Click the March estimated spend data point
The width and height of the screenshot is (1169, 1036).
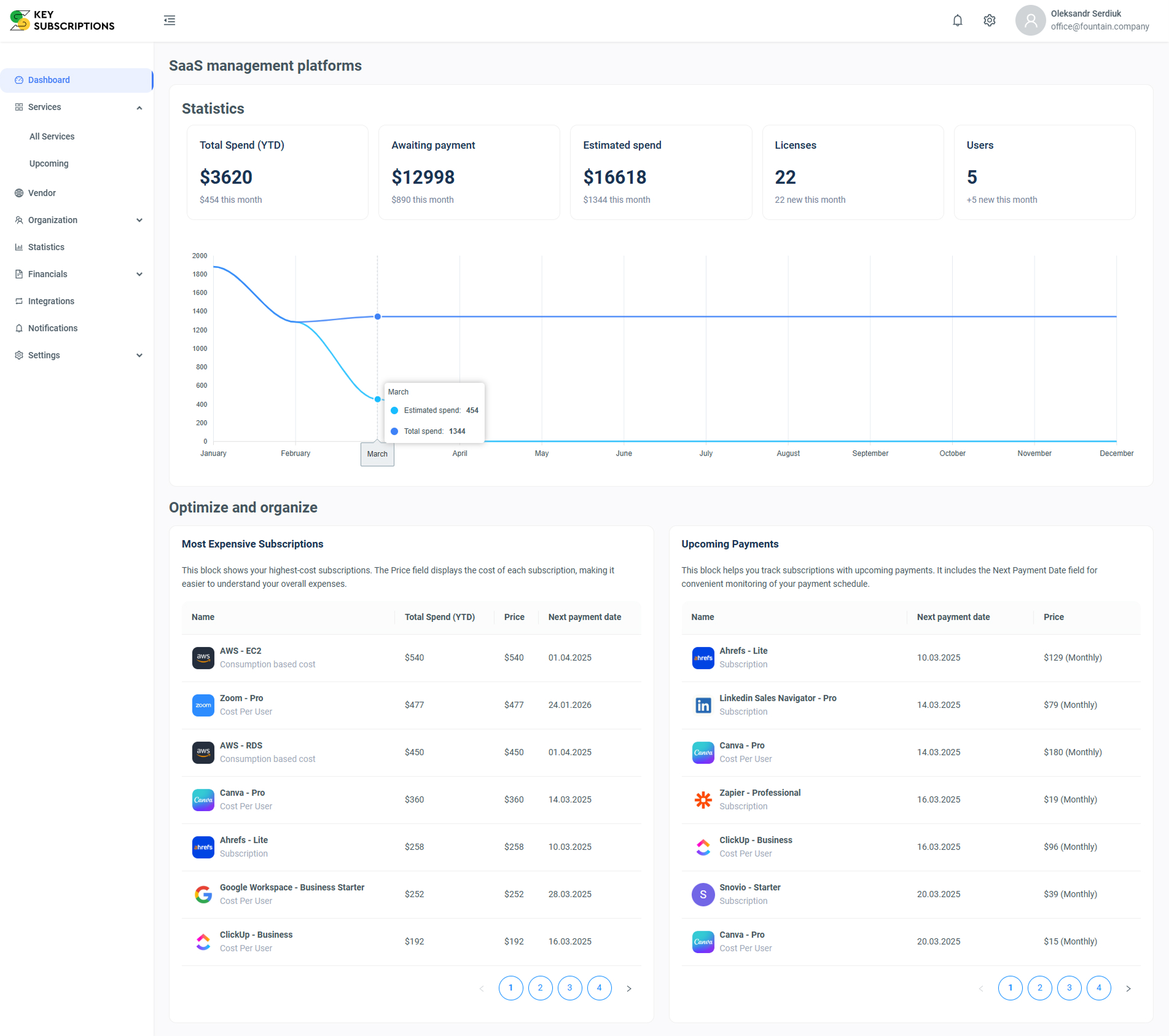(377, 399)
